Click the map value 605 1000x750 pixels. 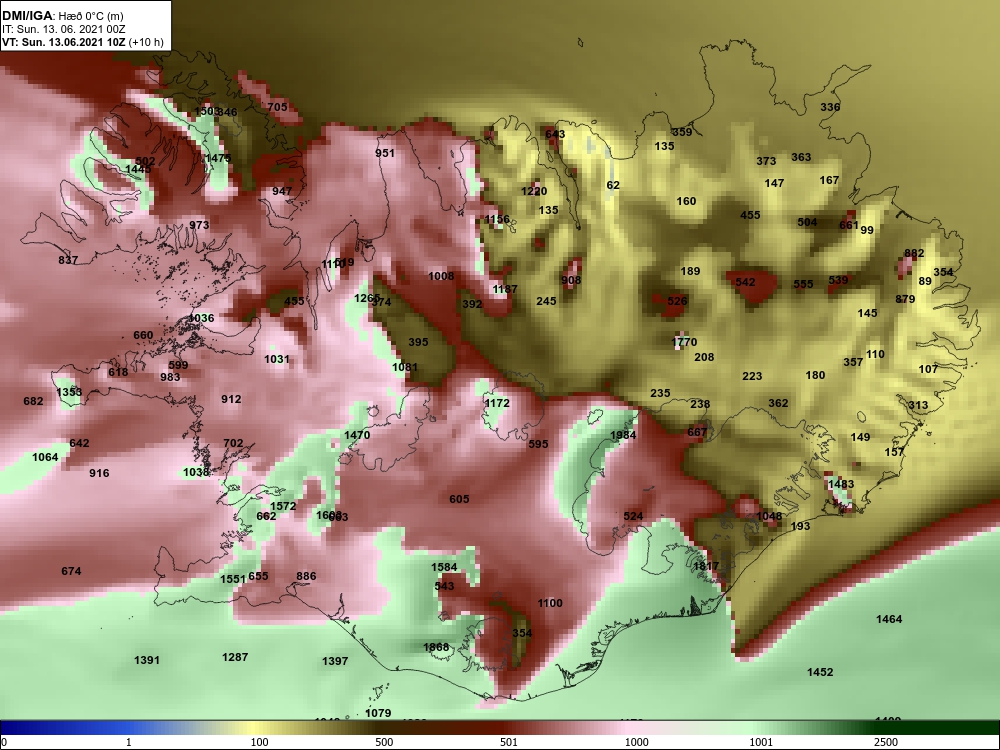point(459,499)
